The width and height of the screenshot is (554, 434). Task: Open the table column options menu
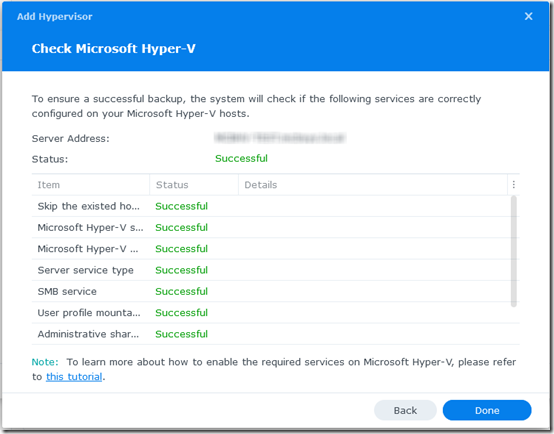(x=513, y=184)
